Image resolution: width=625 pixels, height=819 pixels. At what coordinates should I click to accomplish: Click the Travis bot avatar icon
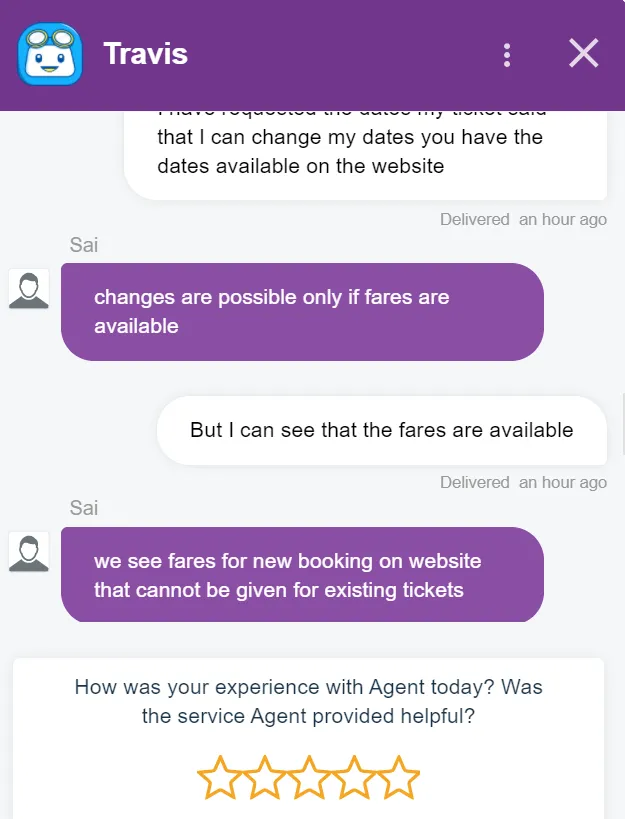(x=50, y=55)
